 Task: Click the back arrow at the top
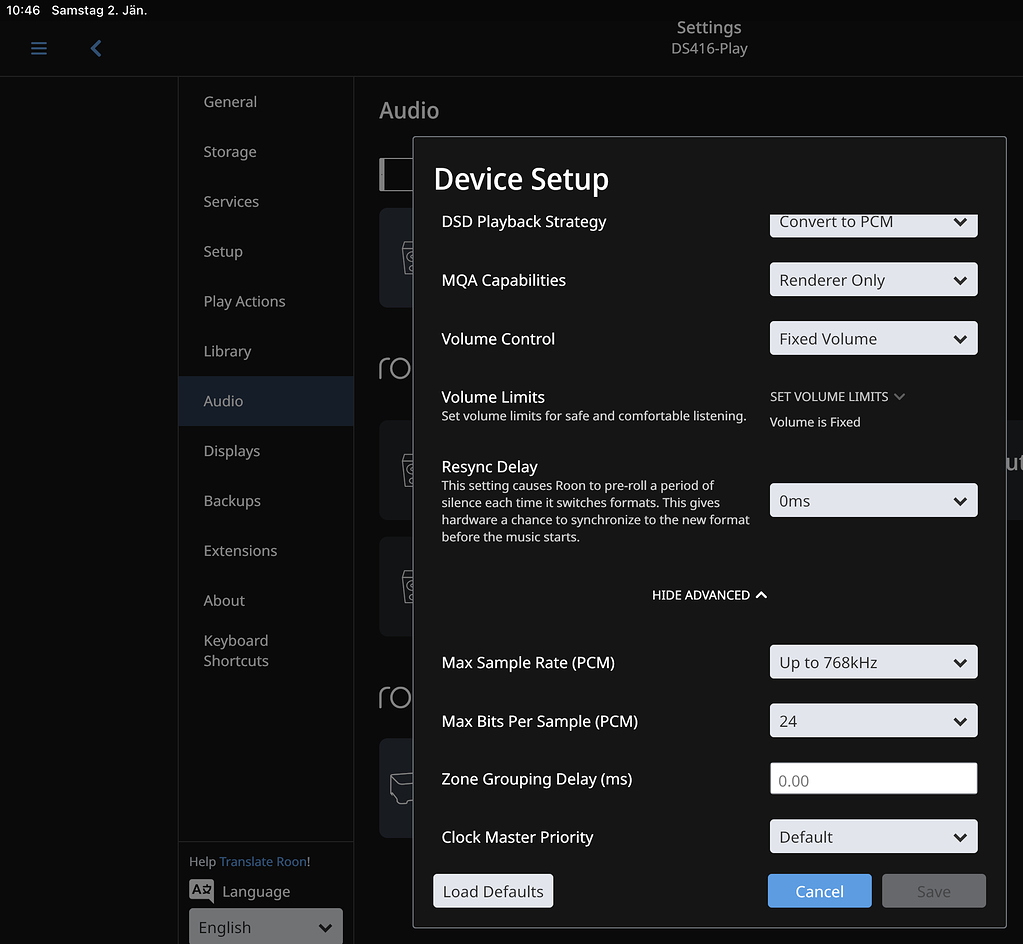pyautogui.click(x=95, y=47)
